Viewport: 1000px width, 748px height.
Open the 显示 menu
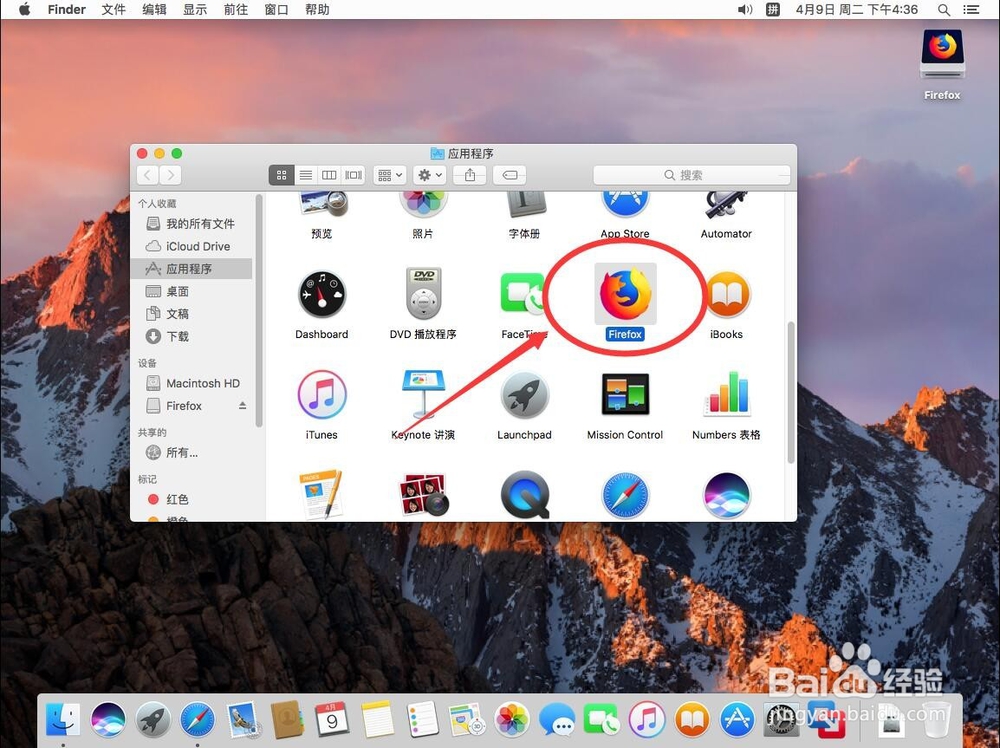195,10
